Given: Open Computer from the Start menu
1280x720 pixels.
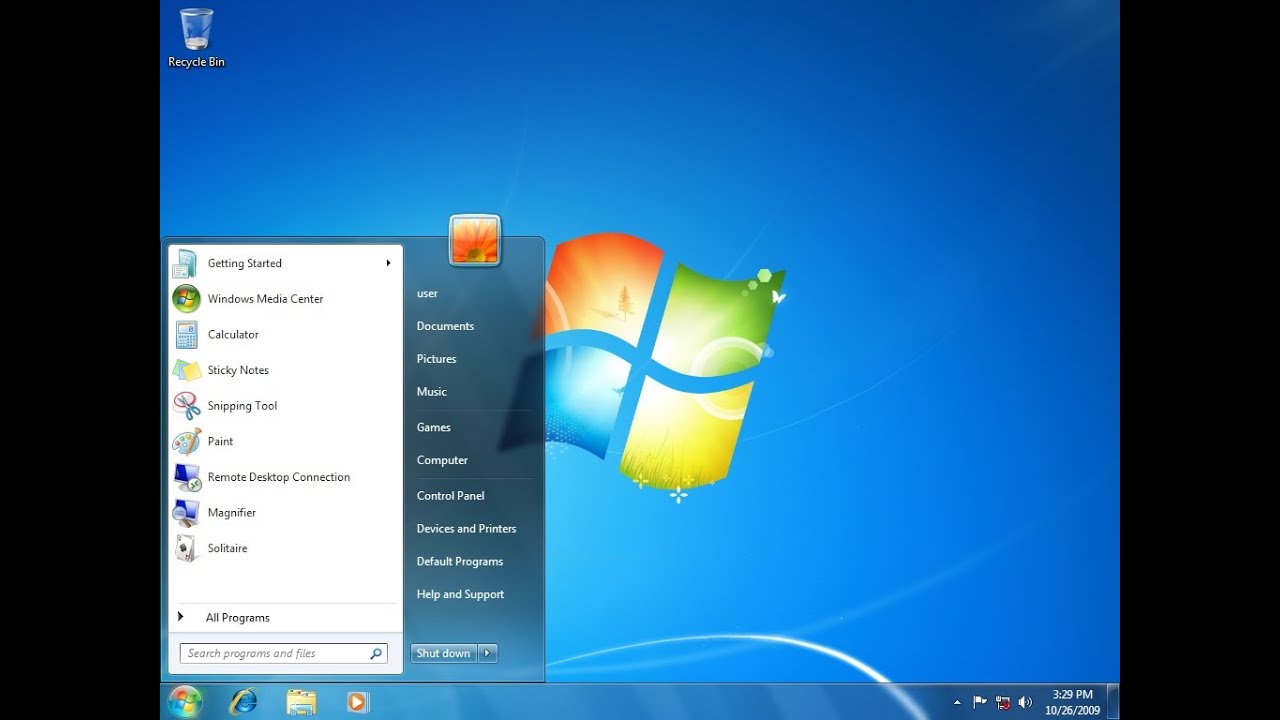Looking at the screenshot, I should tap(442, 460).
